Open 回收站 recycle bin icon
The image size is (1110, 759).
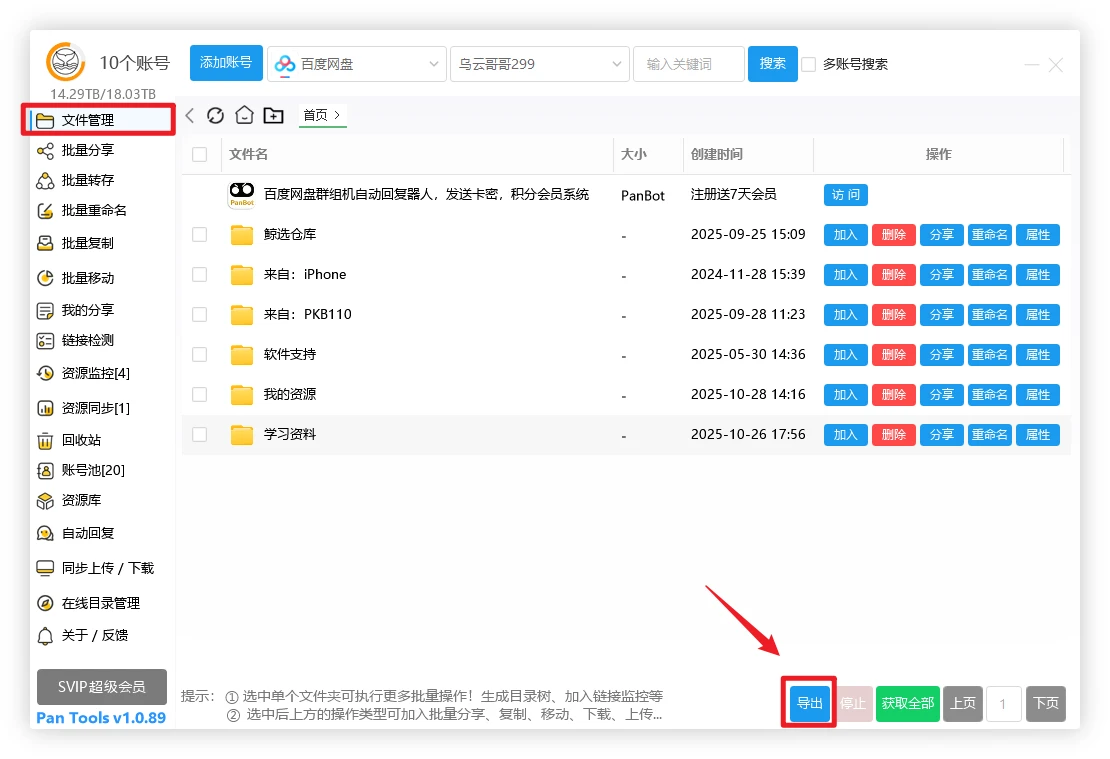[x=45, y=440]
